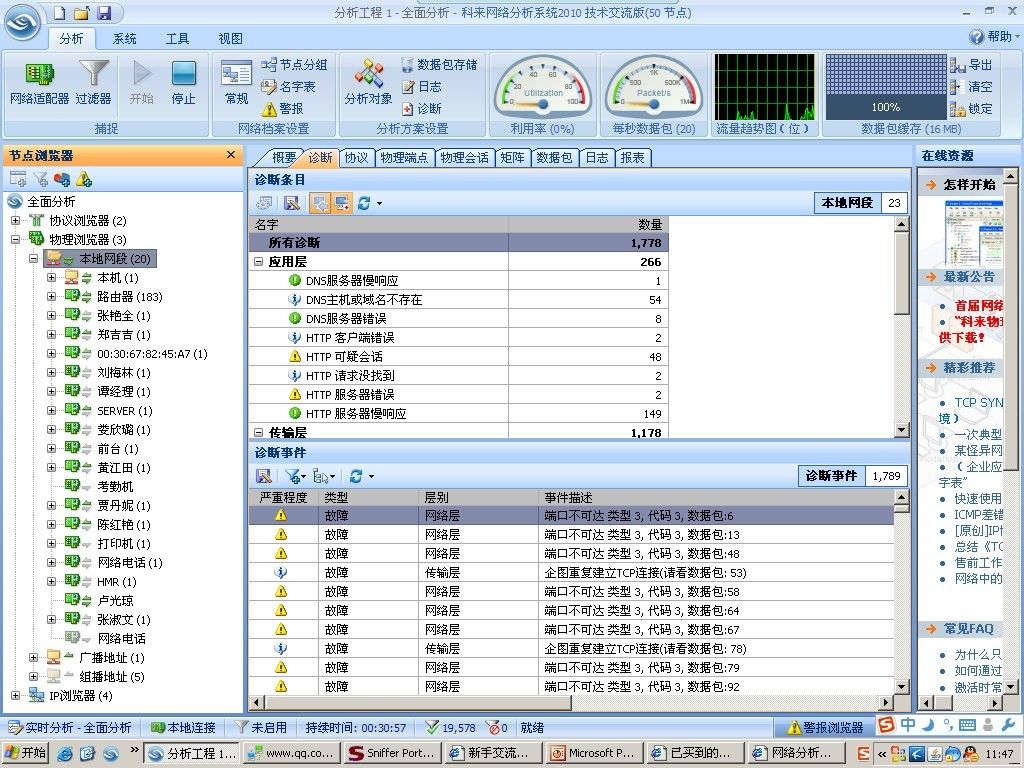Lock the packet buffer with 锁定

click(x=958, y=109)
